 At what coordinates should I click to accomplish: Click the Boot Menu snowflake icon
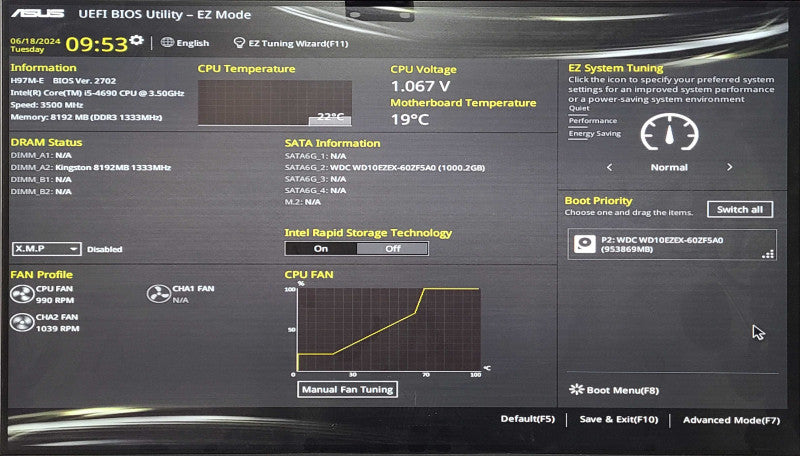coord(577,389)
